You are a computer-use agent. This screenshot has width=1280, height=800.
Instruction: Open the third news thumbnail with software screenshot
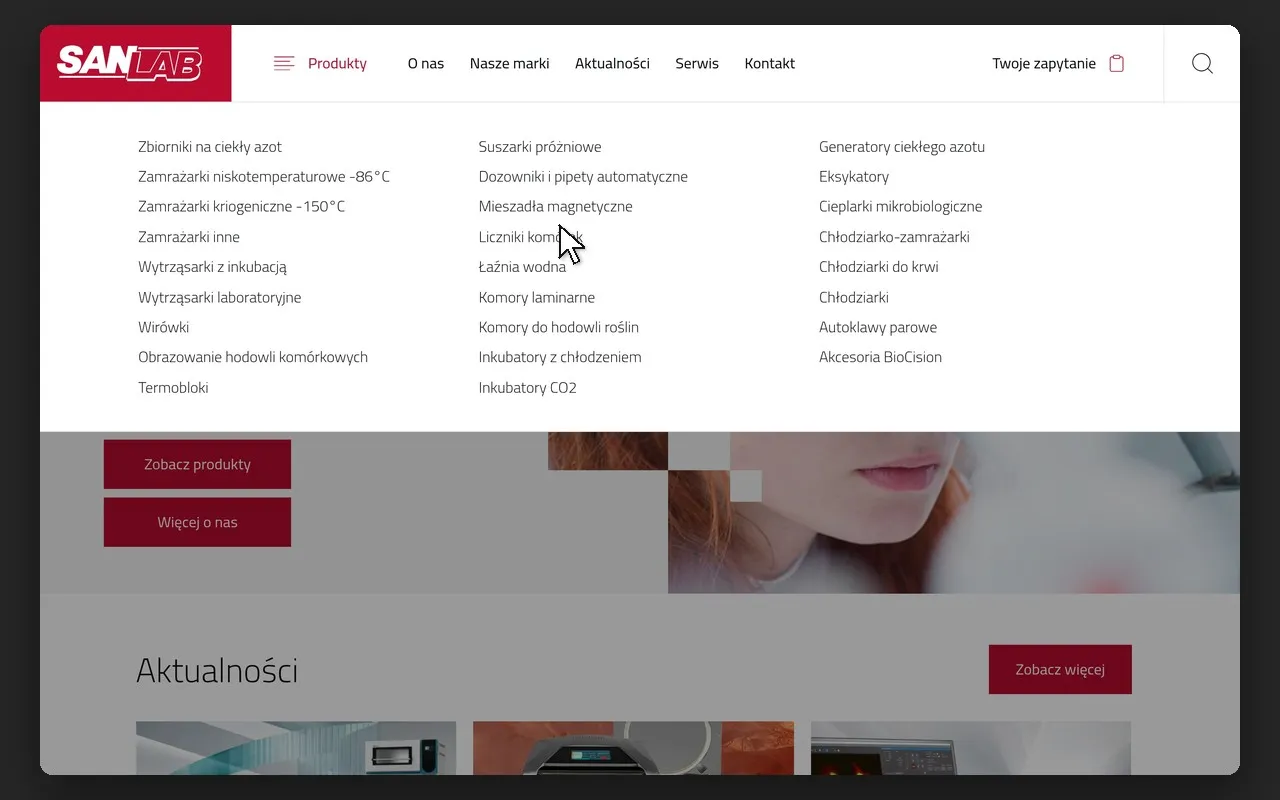[971, 748]
